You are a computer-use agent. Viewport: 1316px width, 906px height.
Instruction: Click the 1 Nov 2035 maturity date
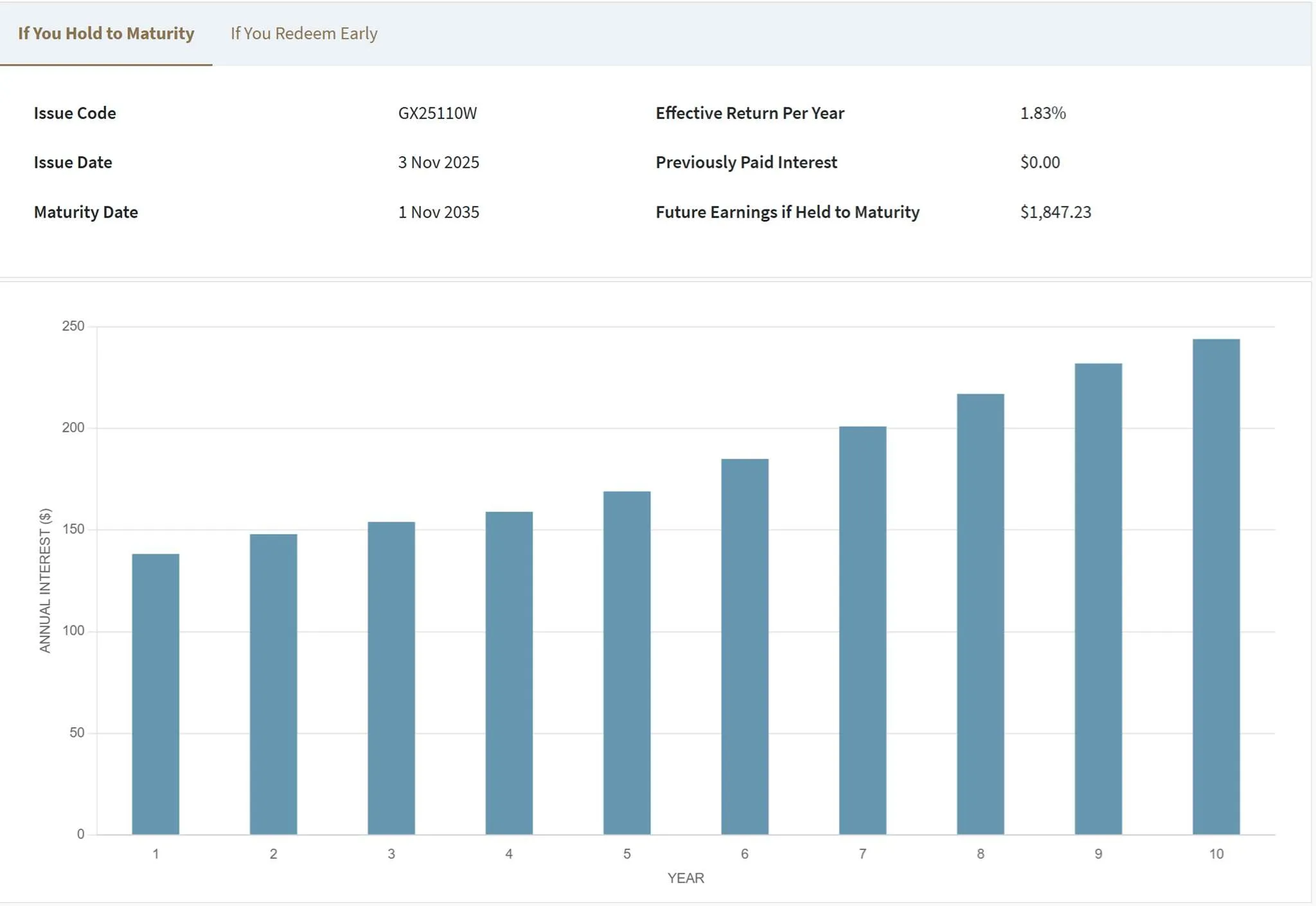coord(438,212)
